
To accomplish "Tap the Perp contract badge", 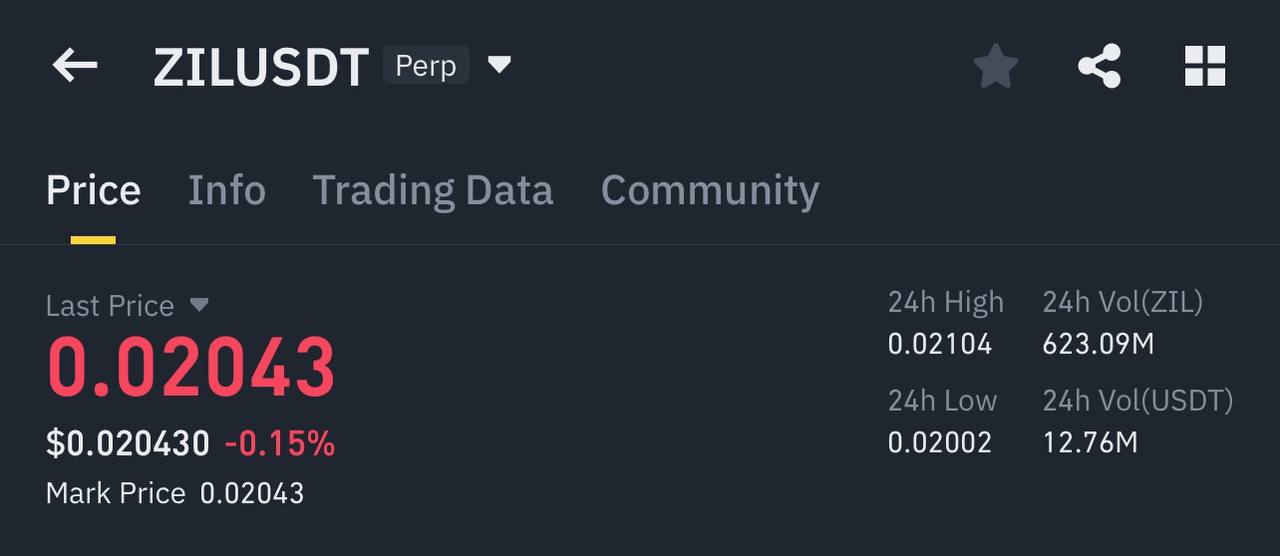I will tap(426, 66).
